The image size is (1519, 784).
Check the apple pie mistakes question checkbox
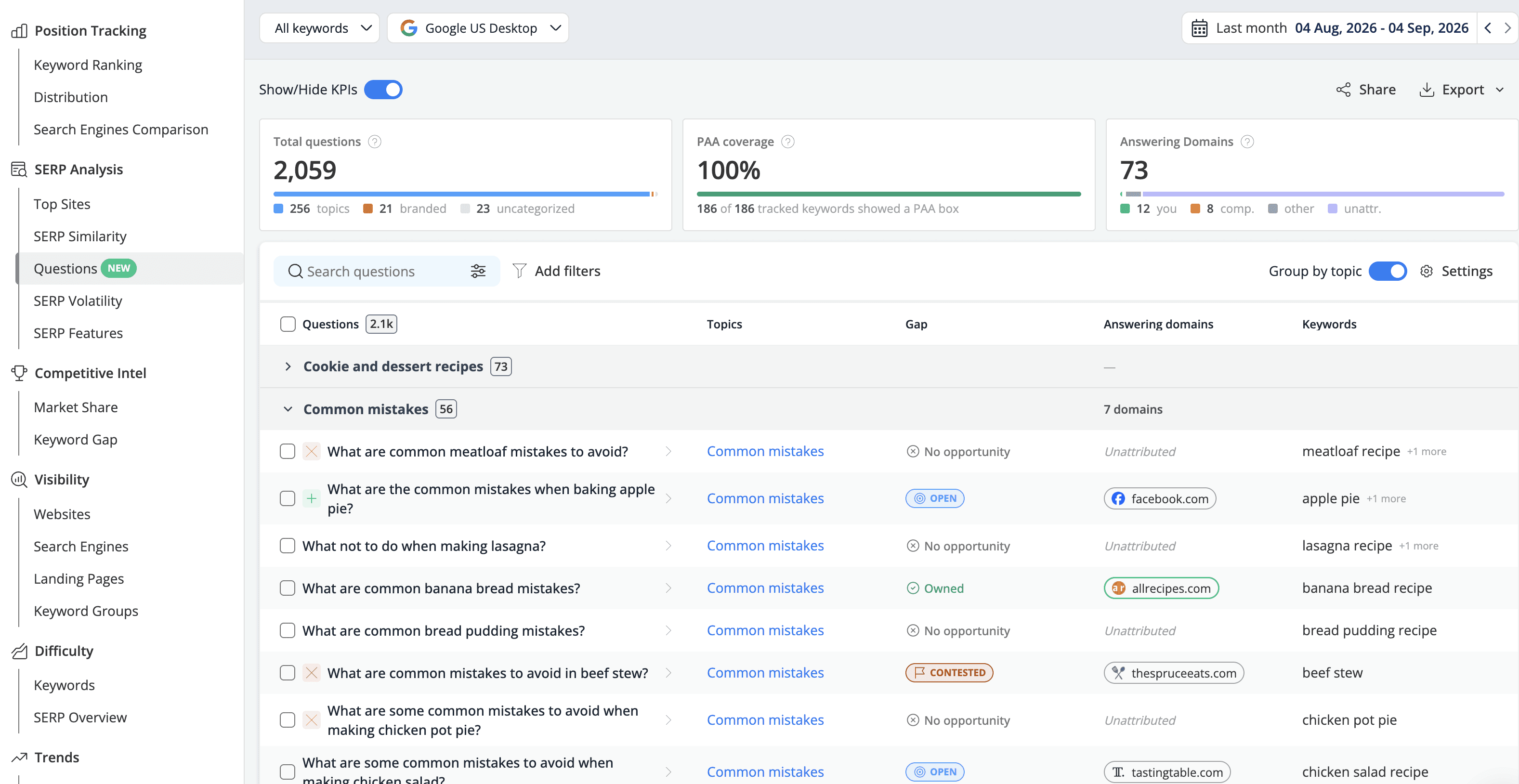288,499
